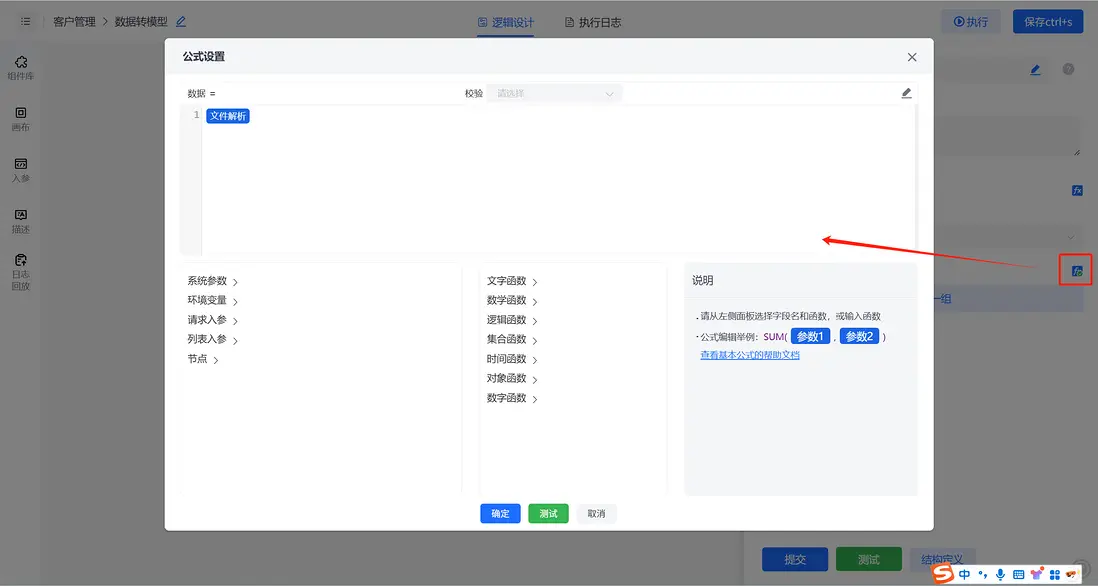Switch to the 执行日志 tab
The image size is (1098, 586).
tap(592, 22)
